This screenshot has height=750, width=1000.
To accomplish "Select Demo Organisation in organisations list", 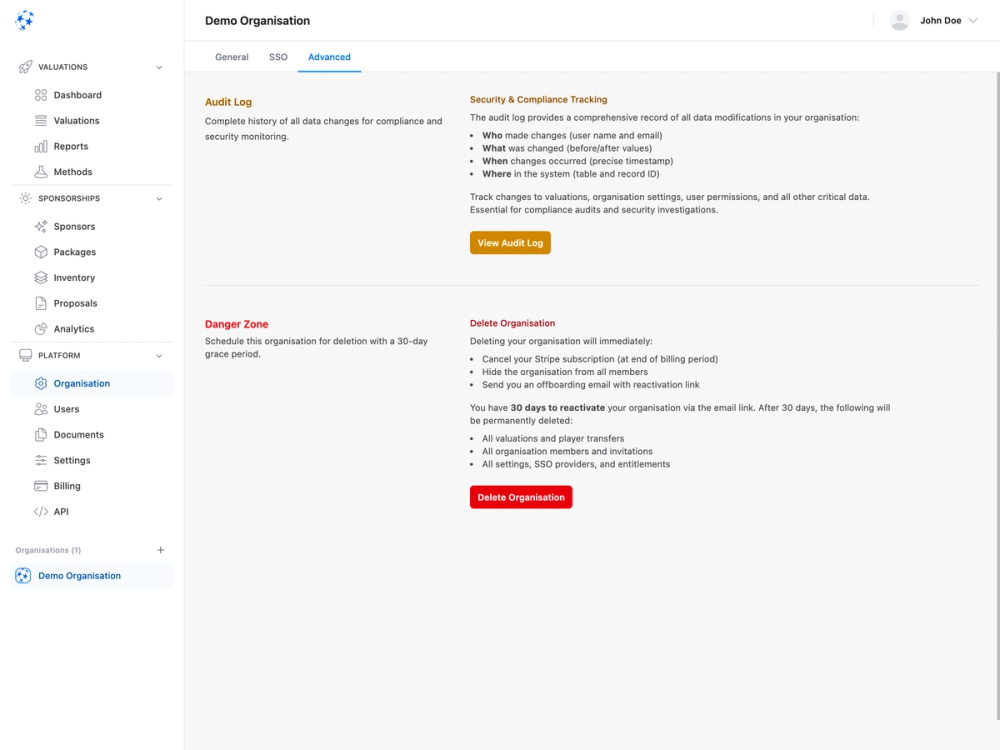I will click(x=92, y=575).
